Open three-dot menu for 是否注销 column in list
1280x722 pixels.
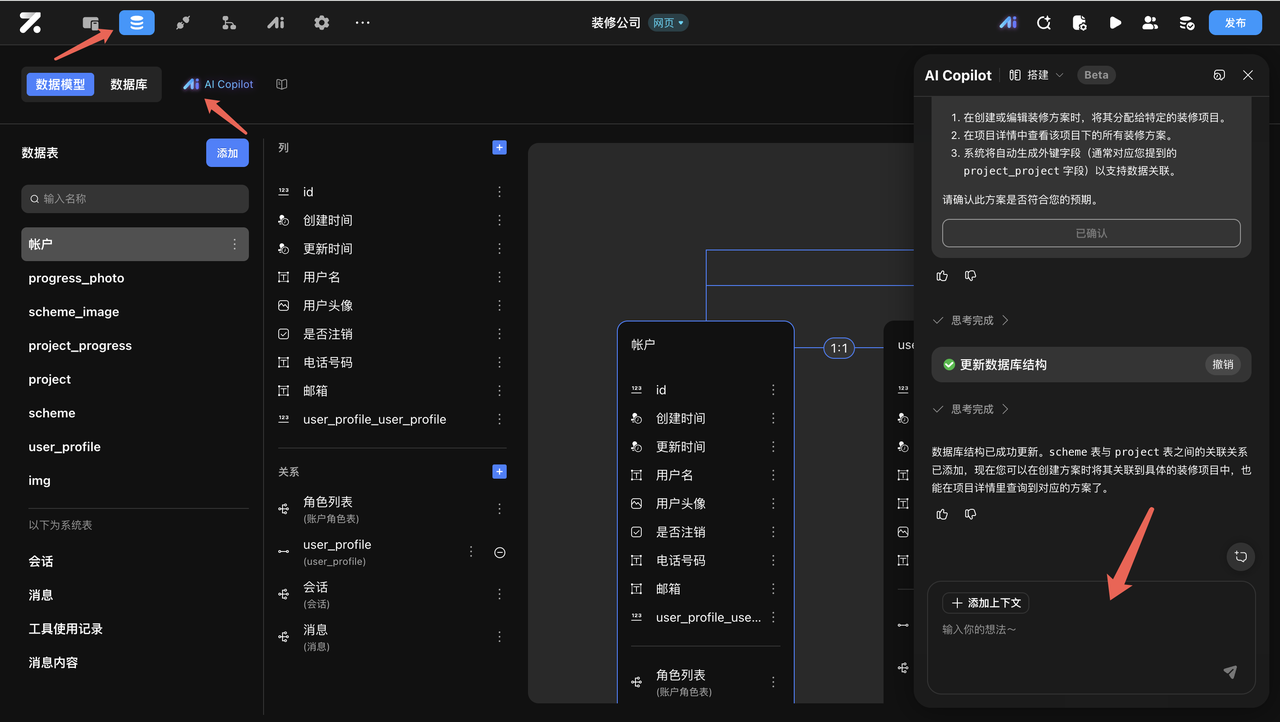[x=500, y=334]
